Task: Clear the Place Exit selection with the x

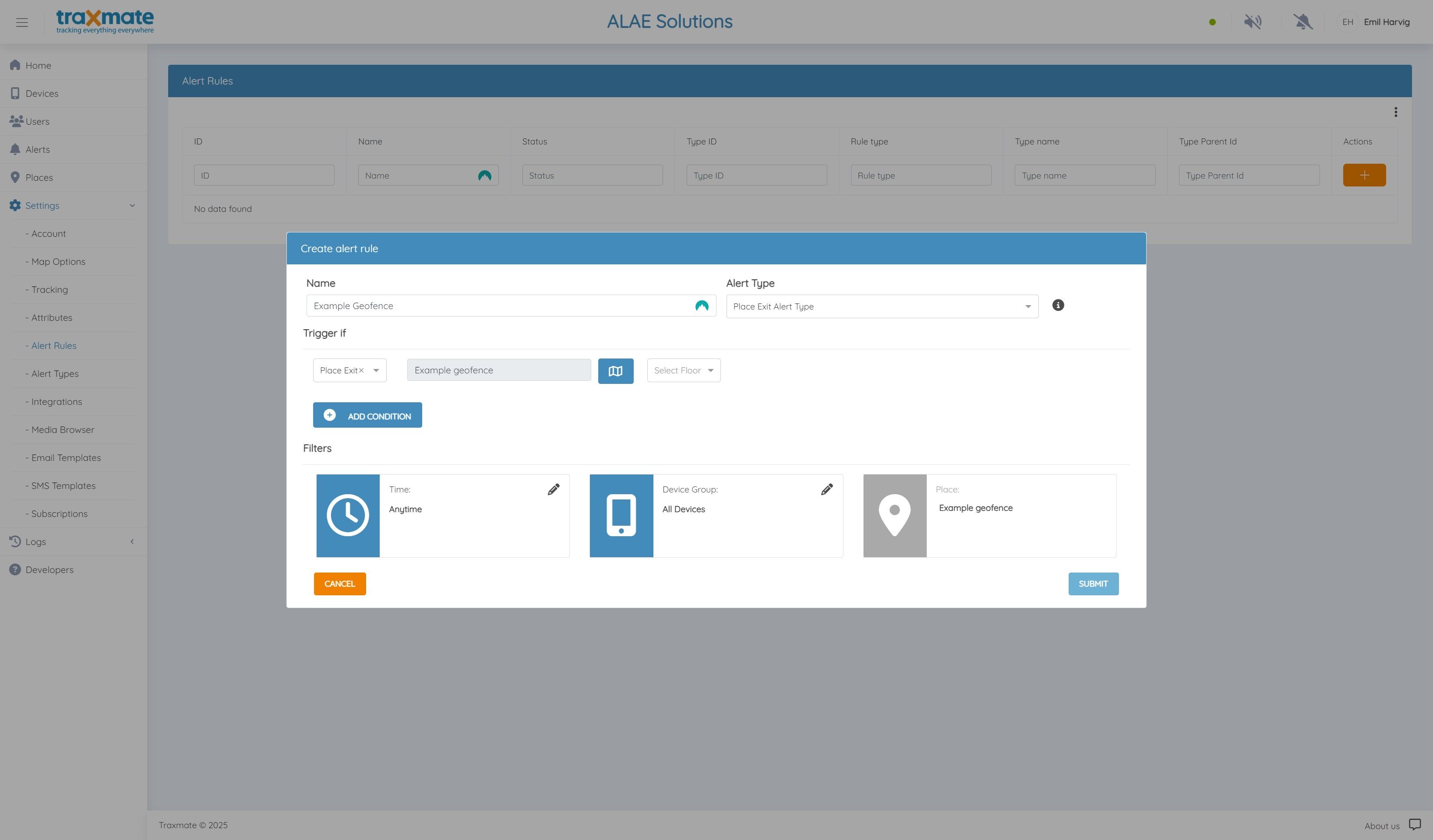Action: point(361,371)
